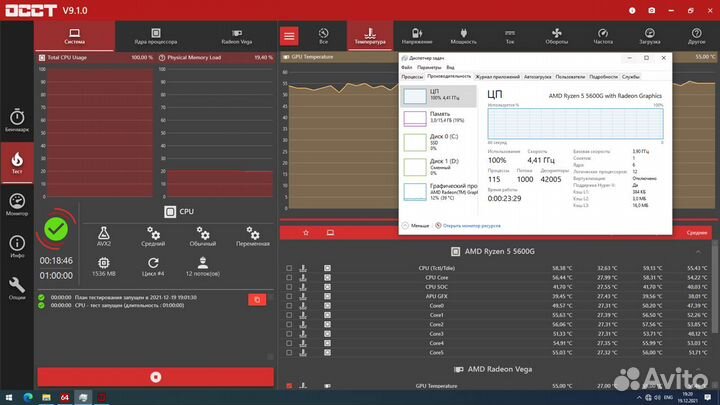Open Файл menu in Task Manager
The image size is (720, 405).
(x=406, y=68)
